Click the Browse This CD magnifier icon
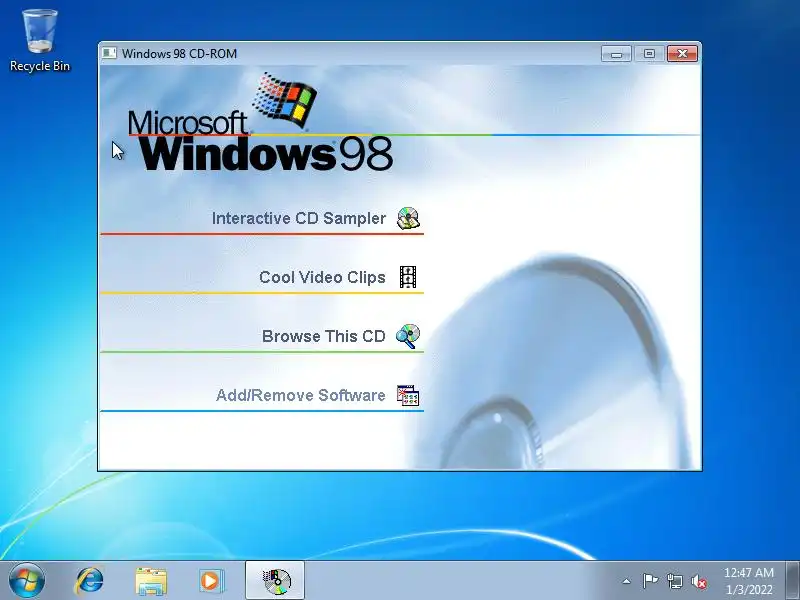This screenshot has height=600, width=800. point(408,336)
